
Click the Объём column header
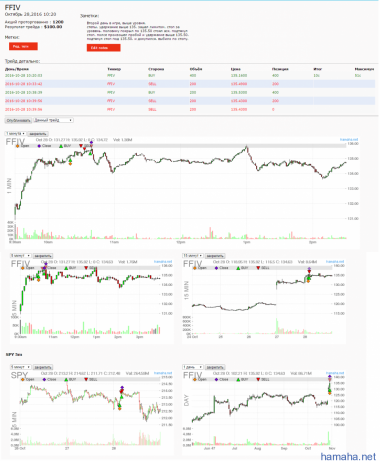pyautogui.click(x=196, y=69)
